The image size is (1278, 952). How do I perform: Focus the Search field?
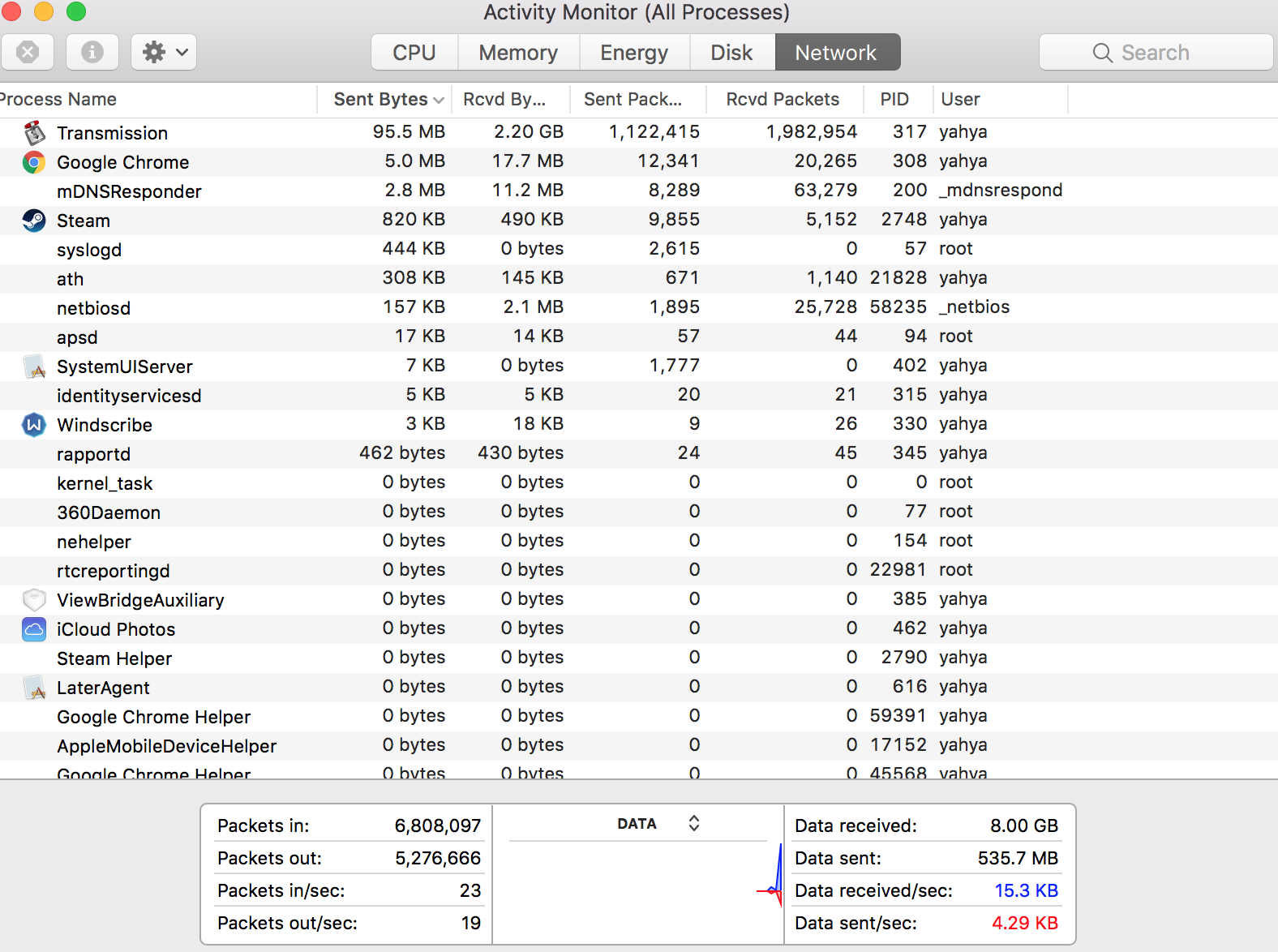click(x=1156, y=52)
